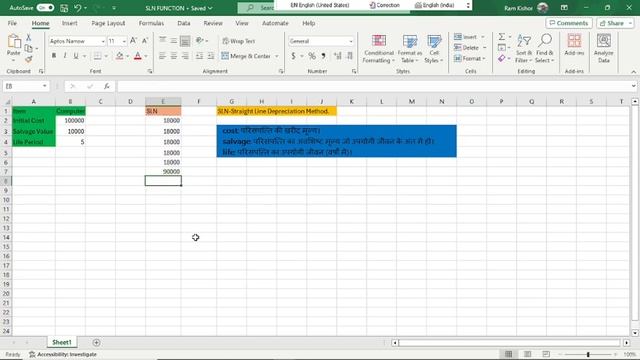Open the Number Format General dropdown
This screenshot has width=640, height=360.
point(351,41)
